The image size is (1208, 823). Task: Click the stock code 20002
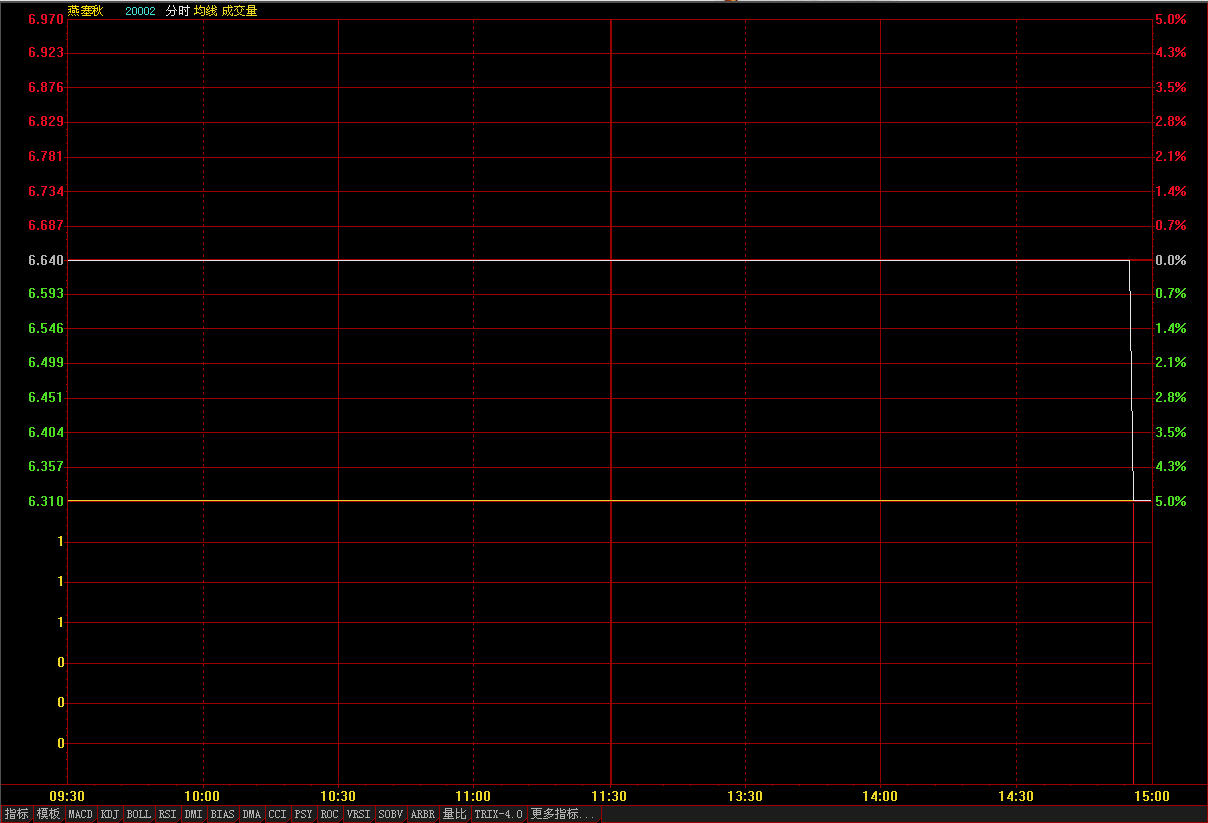(140, 11)
